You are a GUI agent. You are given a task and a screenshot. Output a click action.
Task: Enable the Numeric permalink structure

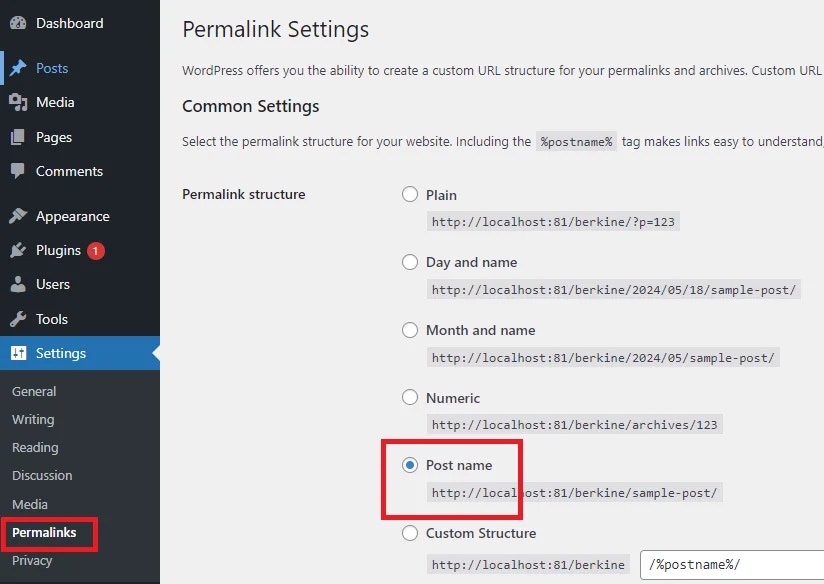[410, 397]
